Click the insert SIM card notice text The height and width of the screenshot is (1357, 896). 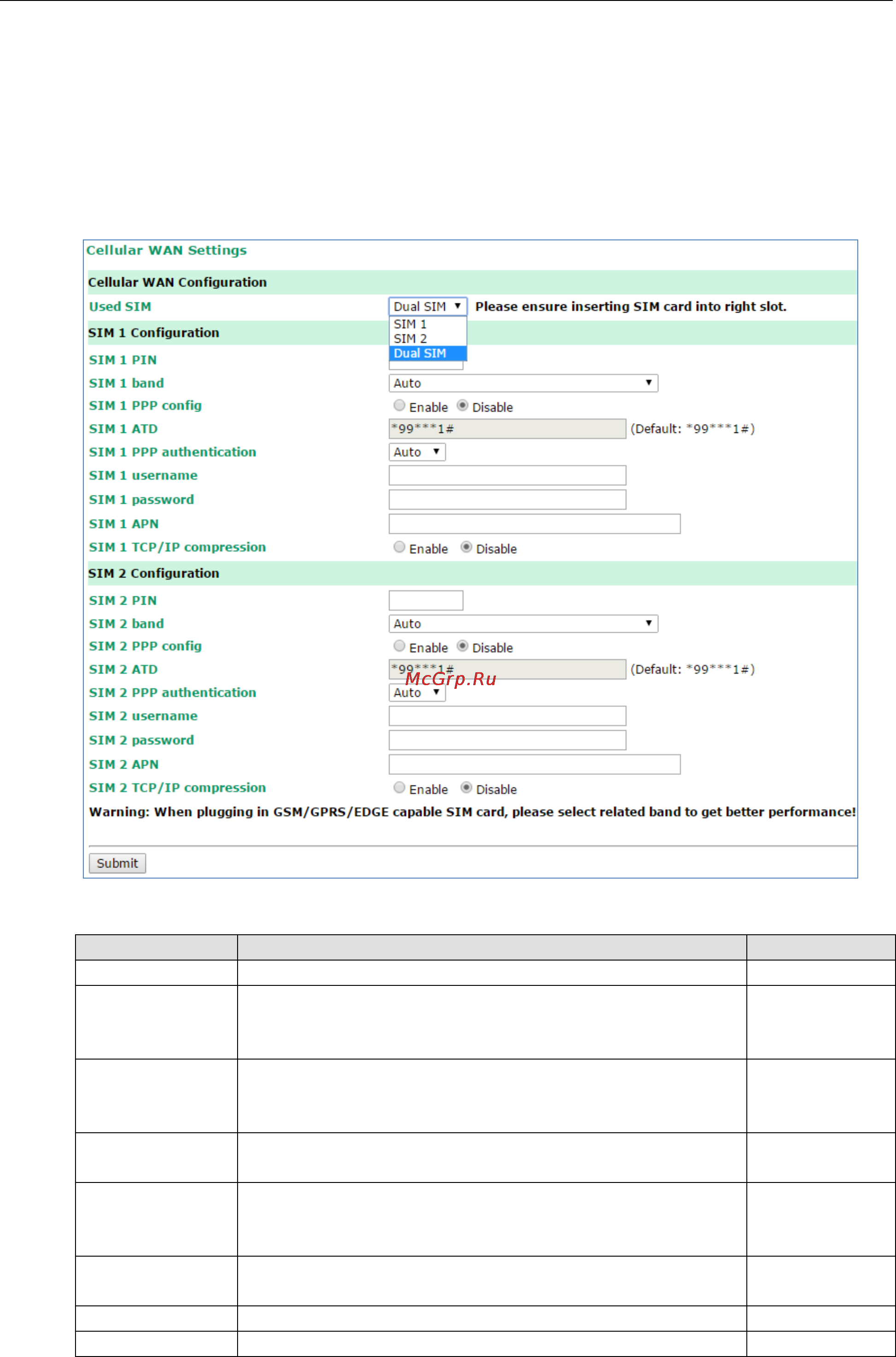631,306
